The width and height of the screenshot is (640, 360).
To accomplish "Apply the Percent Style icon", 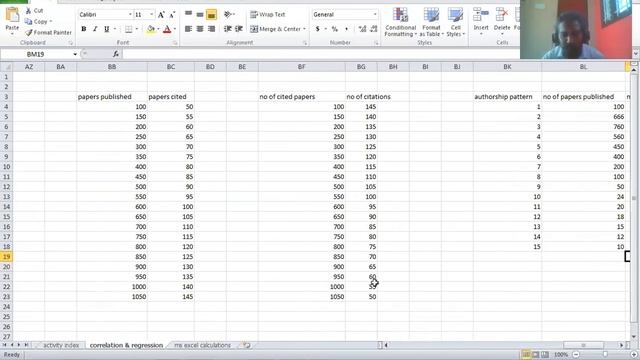I will (x=335, y=29).
